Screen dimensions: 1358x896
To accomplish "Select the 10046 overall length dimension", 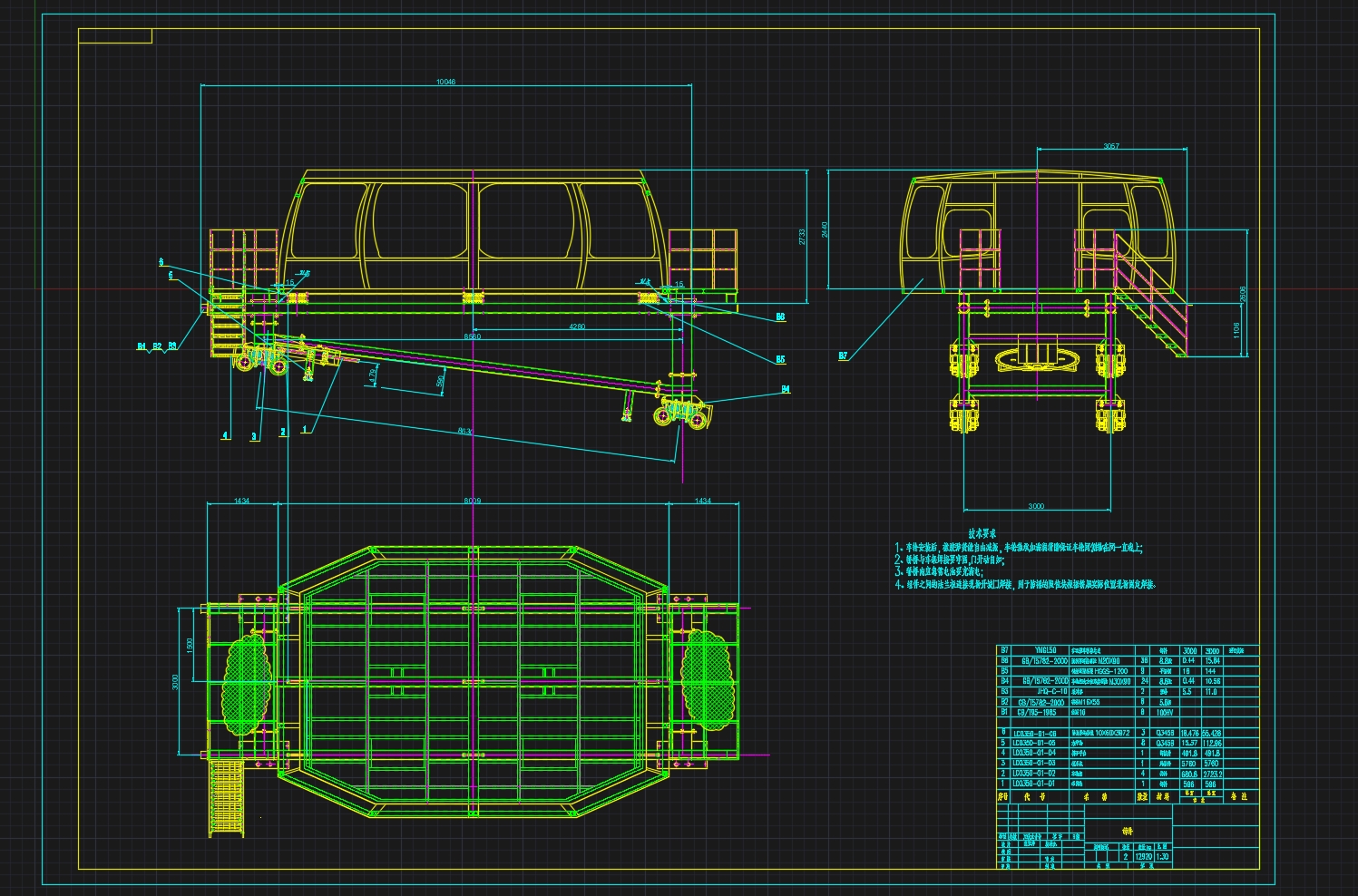I will coord(445,82).
